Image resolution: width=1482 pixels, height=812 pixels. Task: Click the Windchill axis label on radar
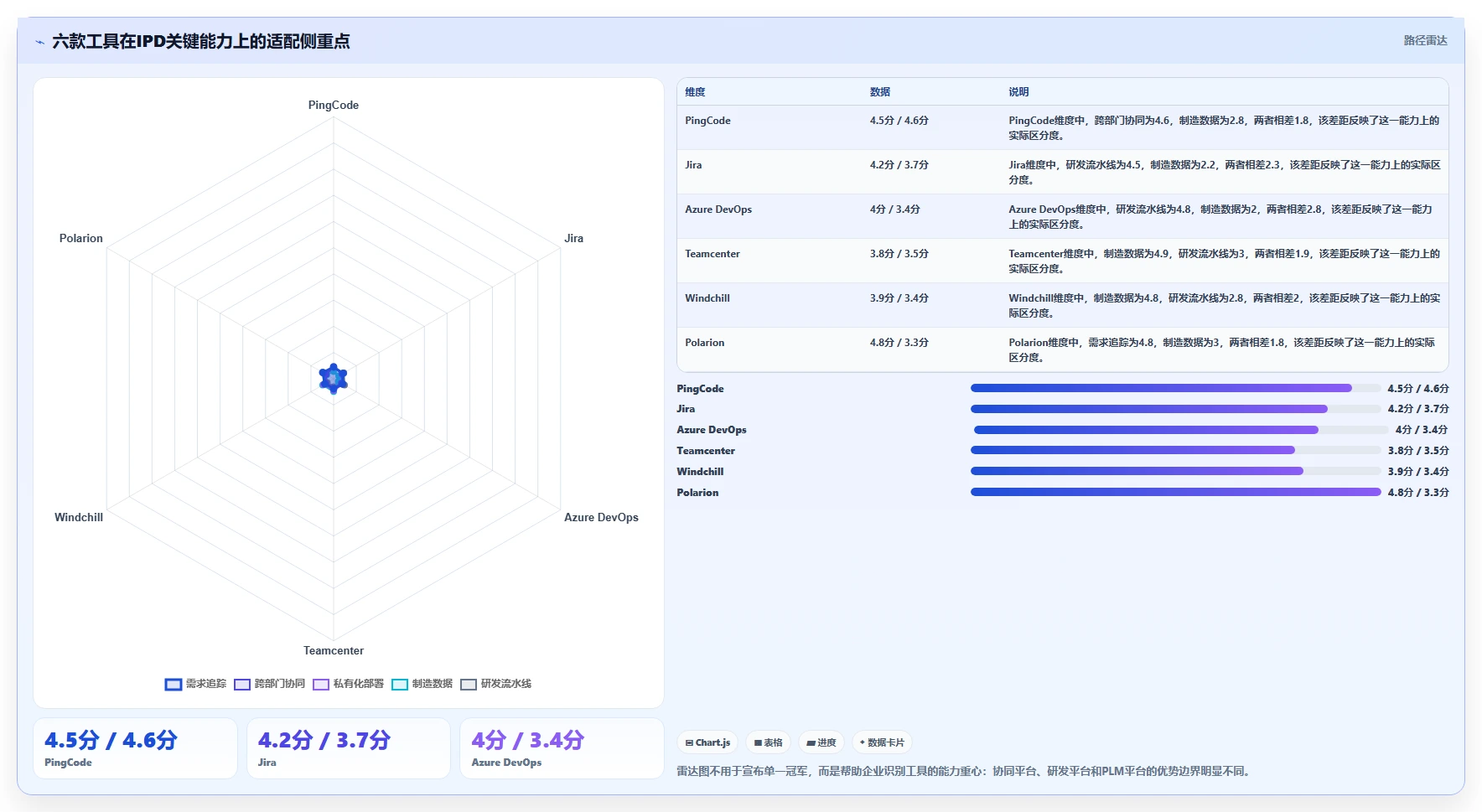coord(79,517)
